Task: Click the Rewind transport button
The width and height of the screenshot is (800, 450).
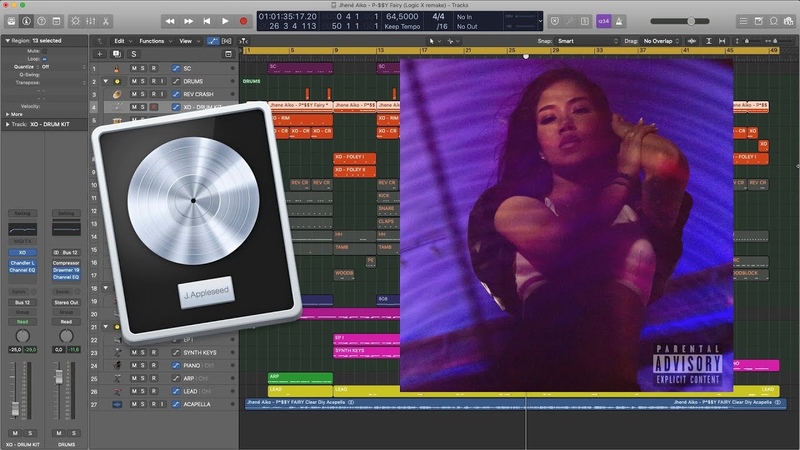Action: pyautogui.click(x=170, y=21)
